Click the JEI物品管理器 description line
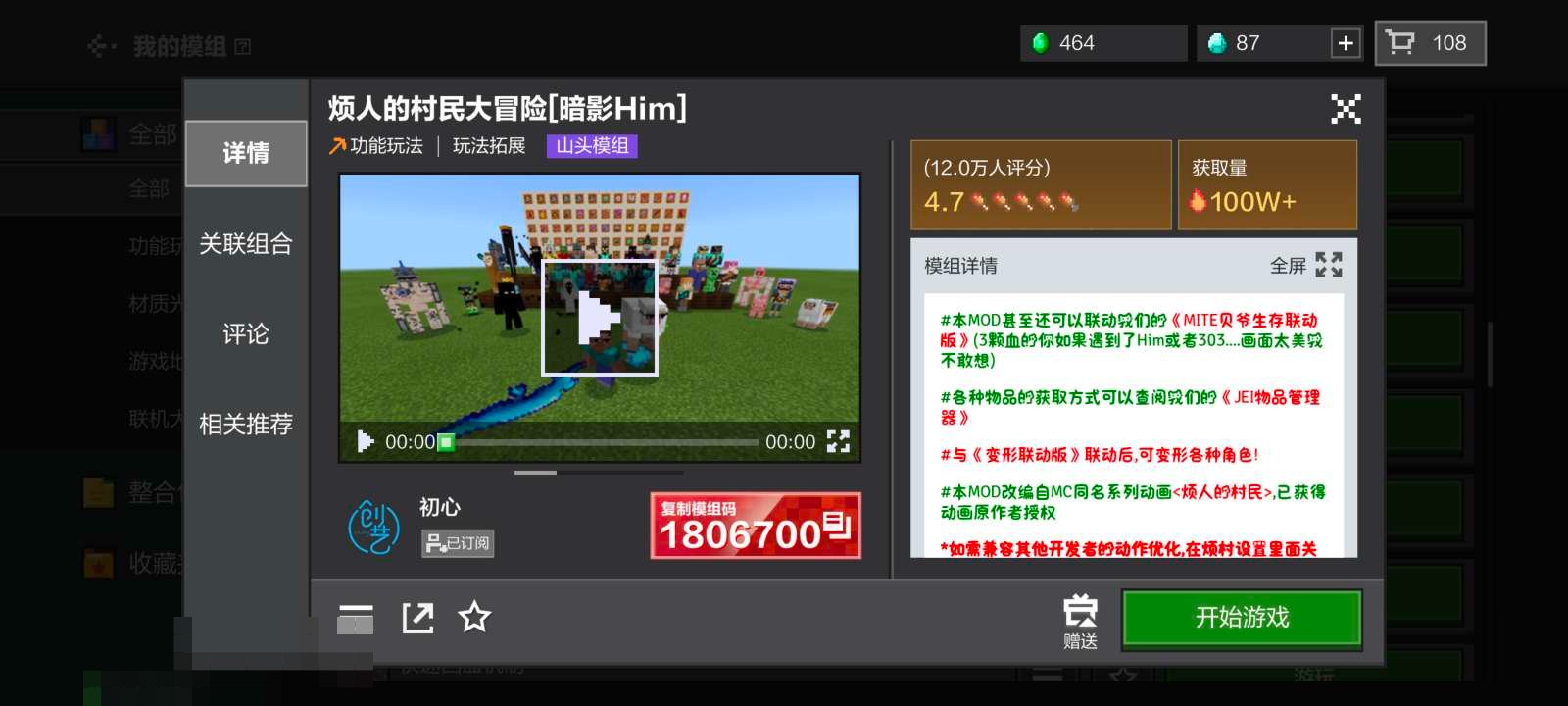This screenshot has height=706, width=1568. [x=1130, y=407]
